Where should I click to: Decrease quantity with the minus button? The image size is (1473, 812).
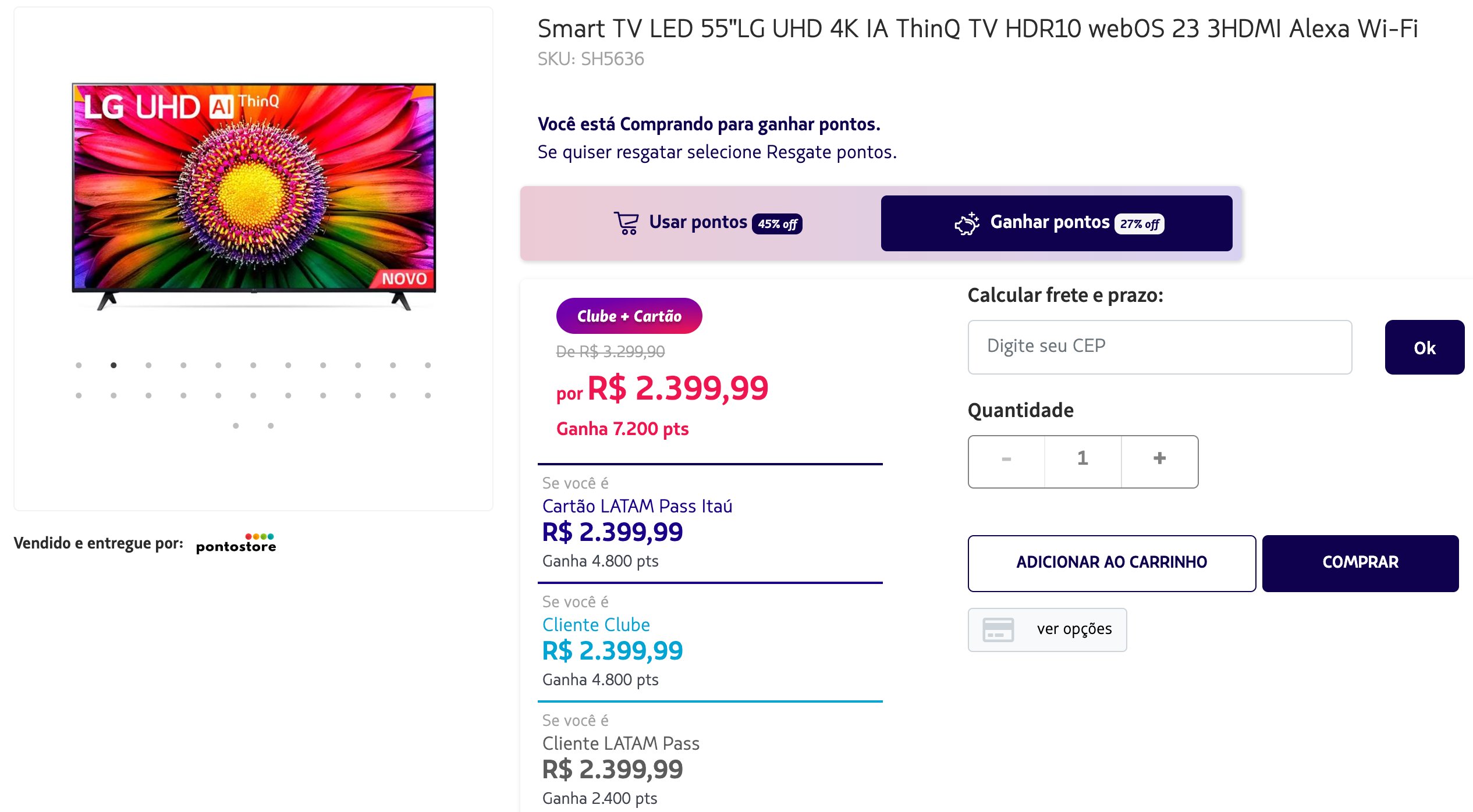point(1006,458)
